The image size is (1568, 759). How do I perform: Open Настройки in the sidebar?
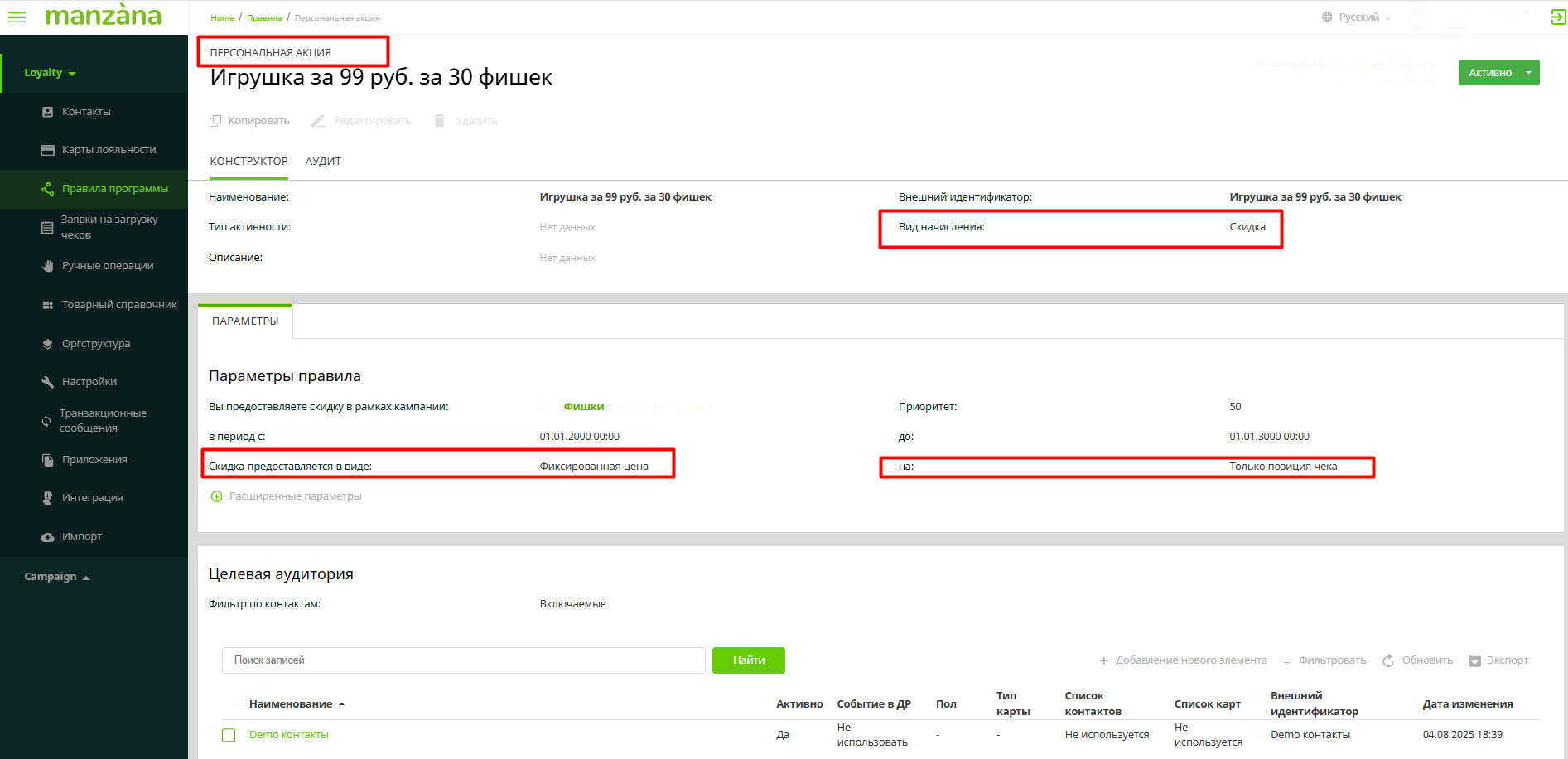tap(89, 382)
